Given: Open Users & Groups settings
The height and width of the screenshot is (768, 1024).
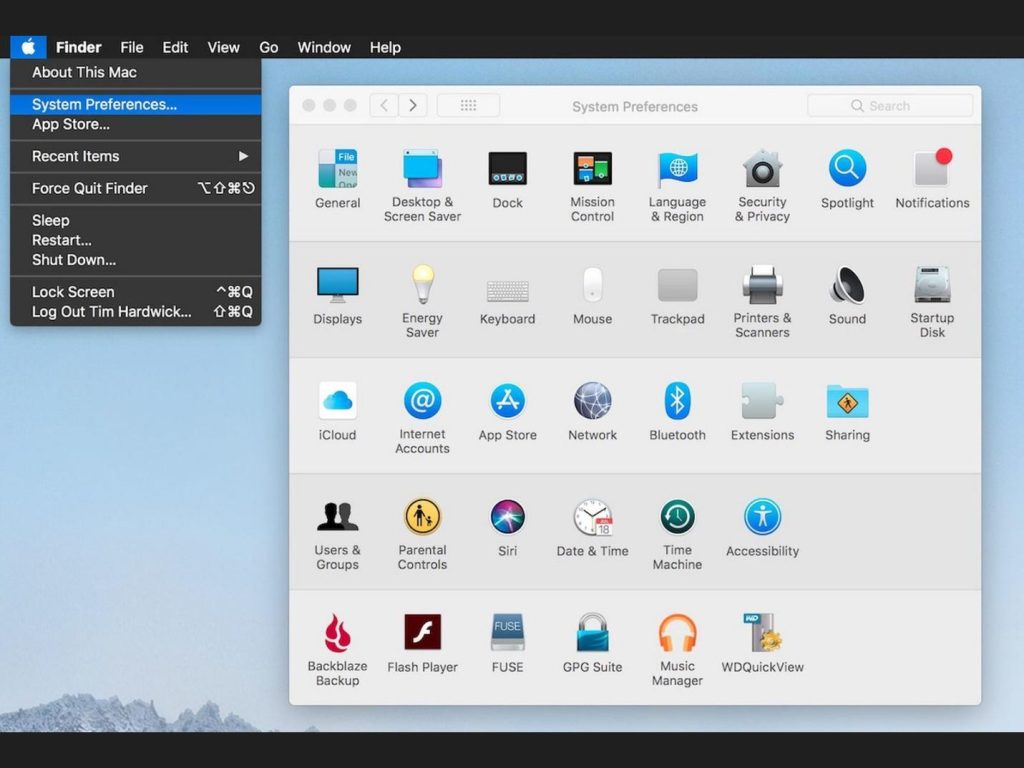Looking at the screenshot, I should tap(338, 517).
